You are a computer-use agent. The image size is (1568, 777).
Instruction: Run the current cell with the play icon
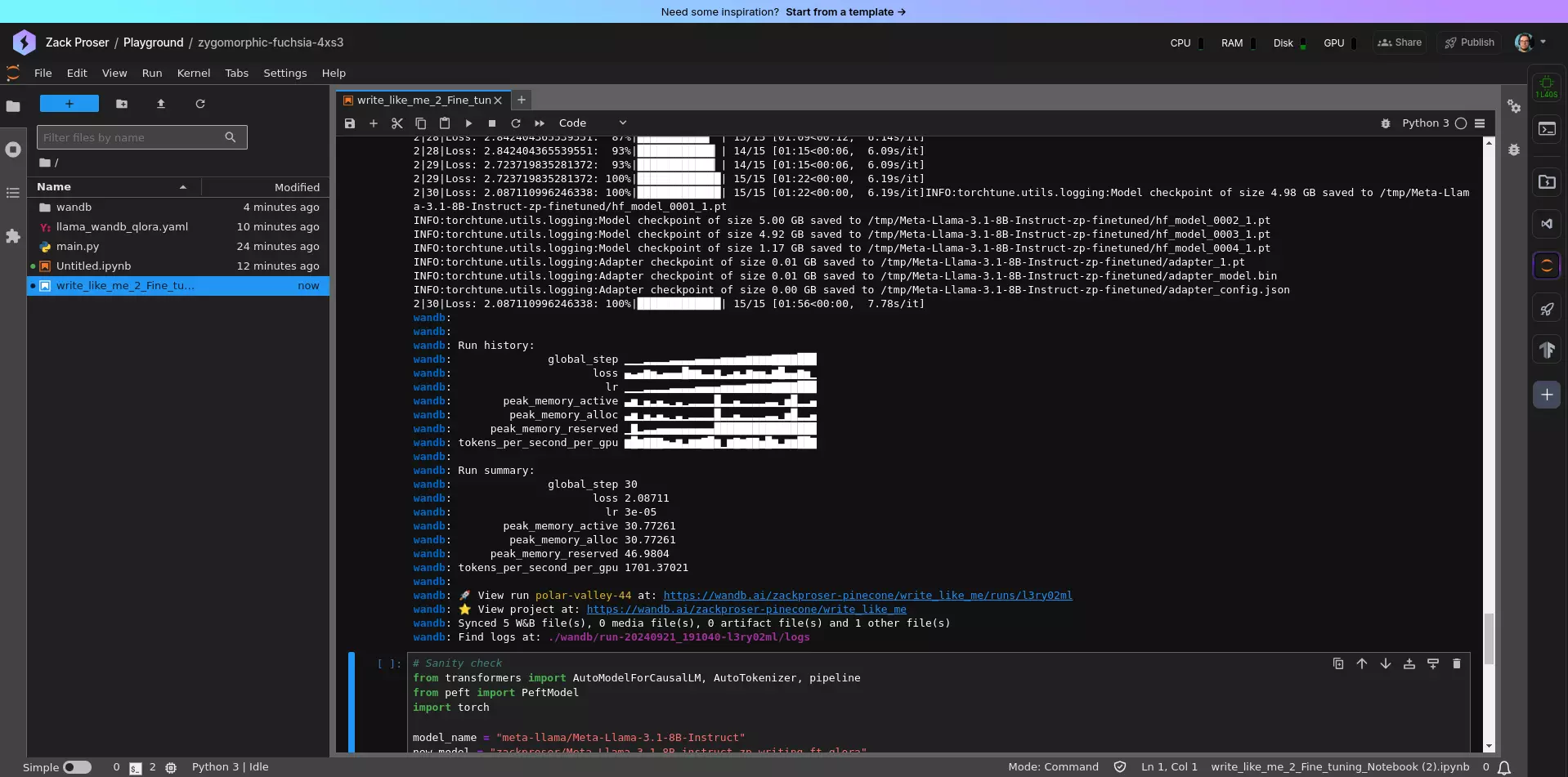(x=468, y=123)
